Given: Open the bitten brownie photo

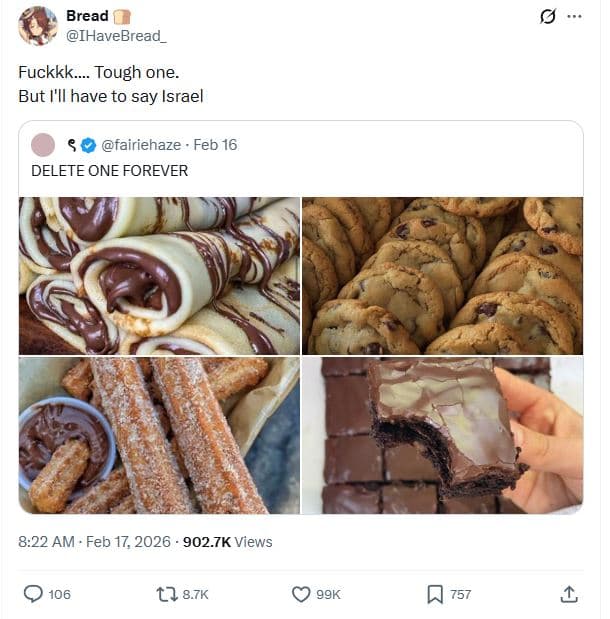Looking at the screenshot, I should (442, 435).
